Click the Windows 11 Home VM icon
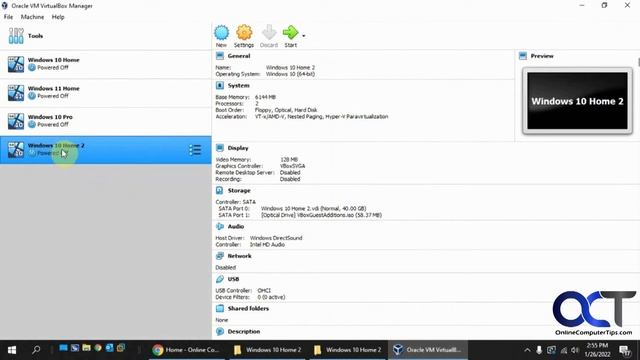This screenshot has width=640, height=360. click(x=16, y=93)
